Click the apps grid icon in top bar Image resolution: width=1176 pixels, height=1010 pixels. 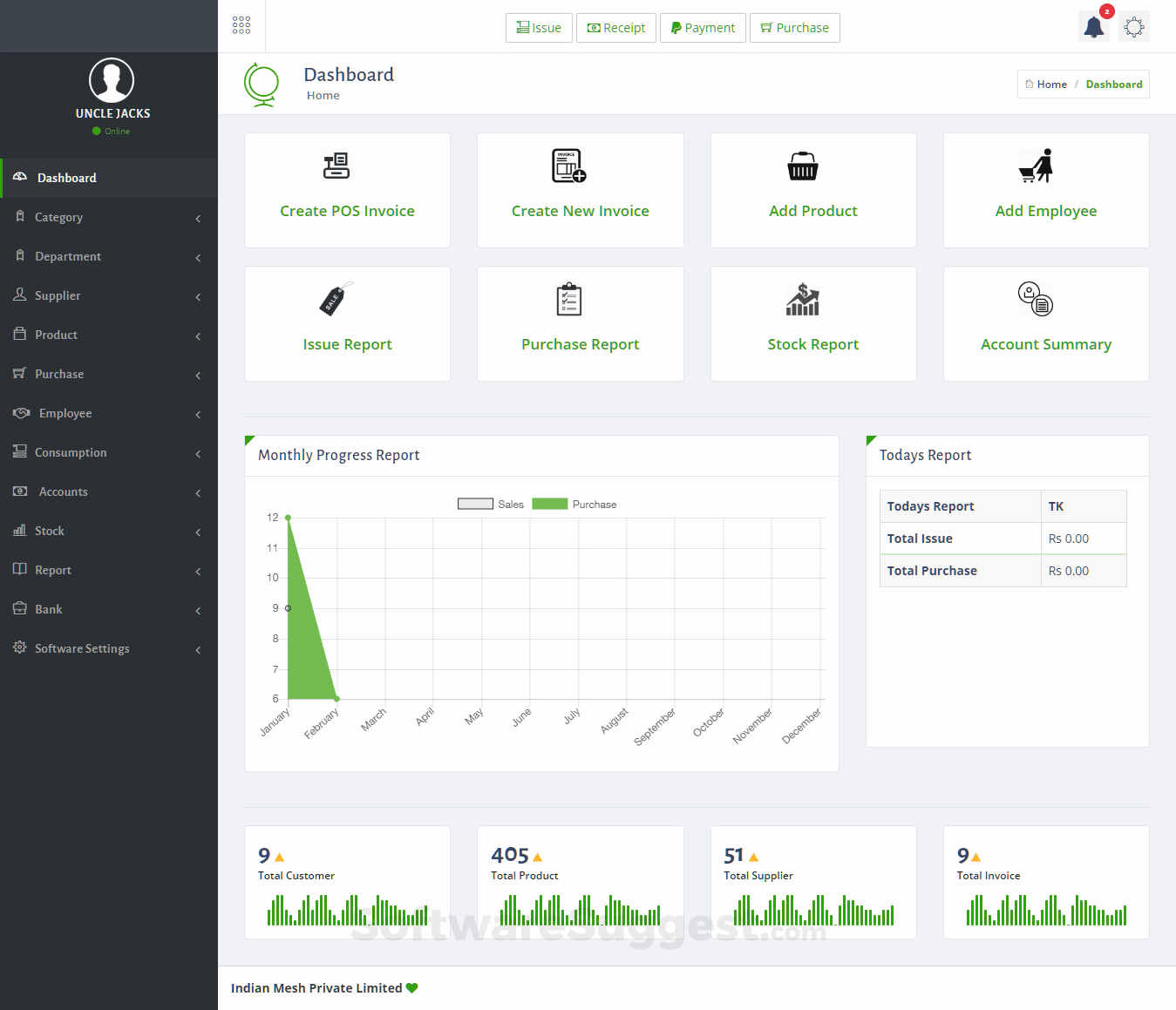241,25
